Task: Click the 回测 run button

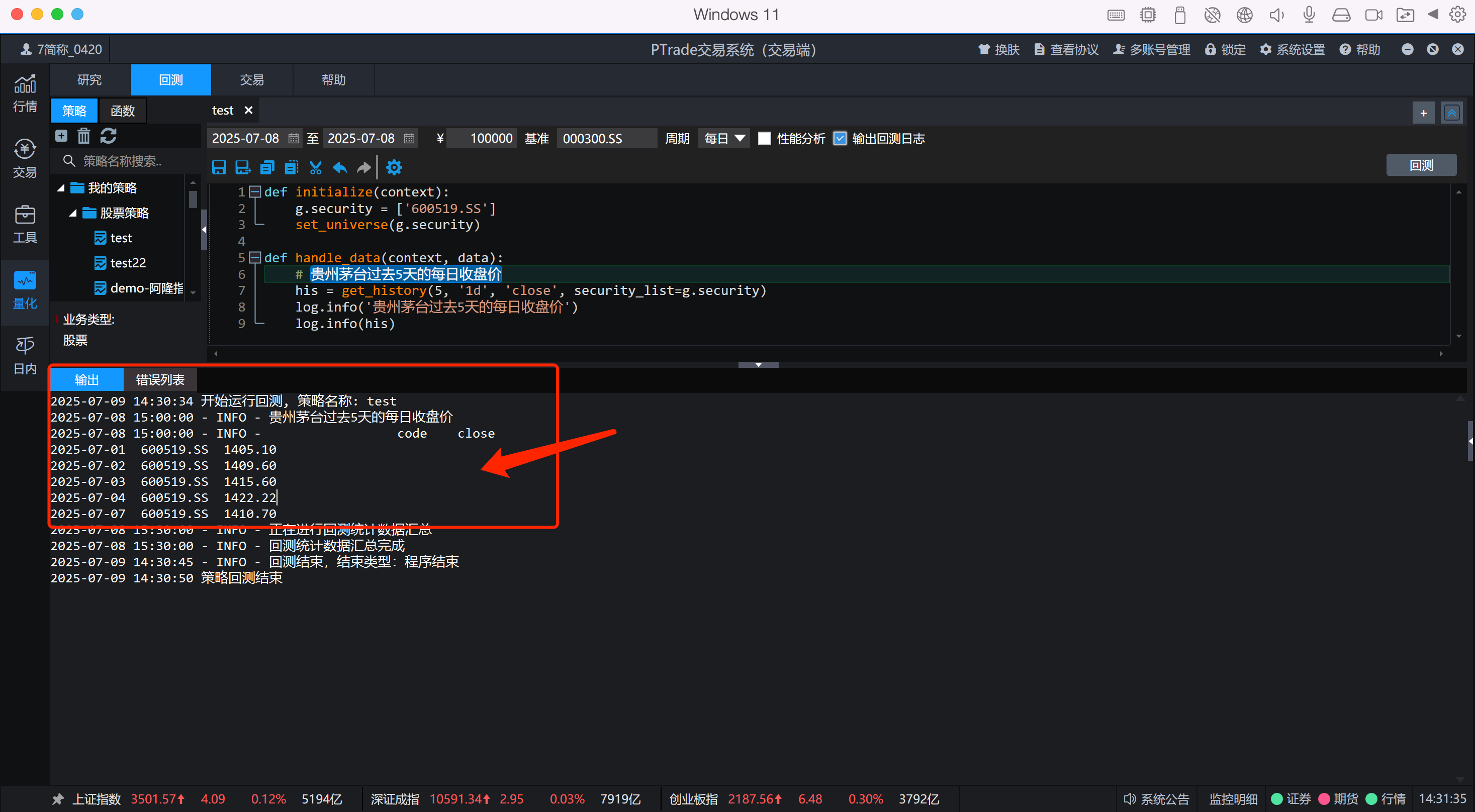Action: tap(1421, 165)
